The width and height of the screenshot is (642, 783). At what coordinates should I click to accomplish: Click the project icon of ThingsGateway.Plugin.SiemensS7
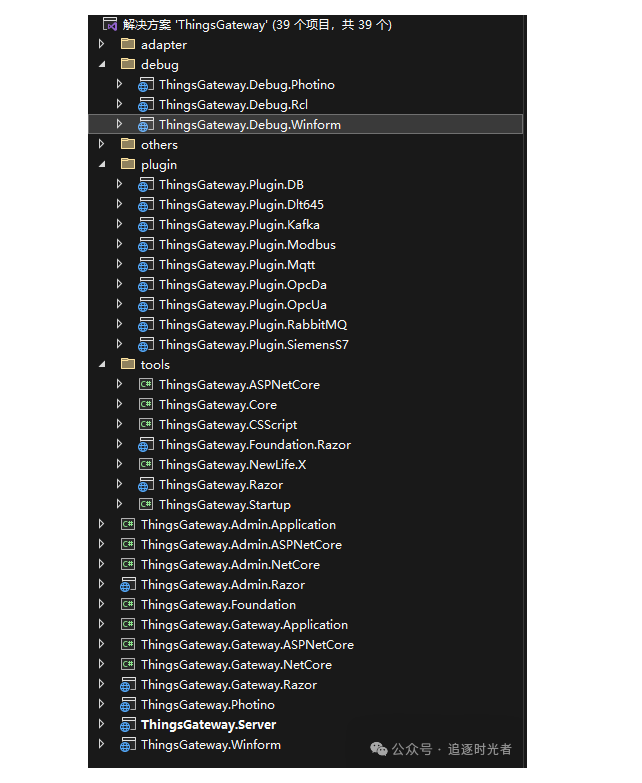click(146, 345)
